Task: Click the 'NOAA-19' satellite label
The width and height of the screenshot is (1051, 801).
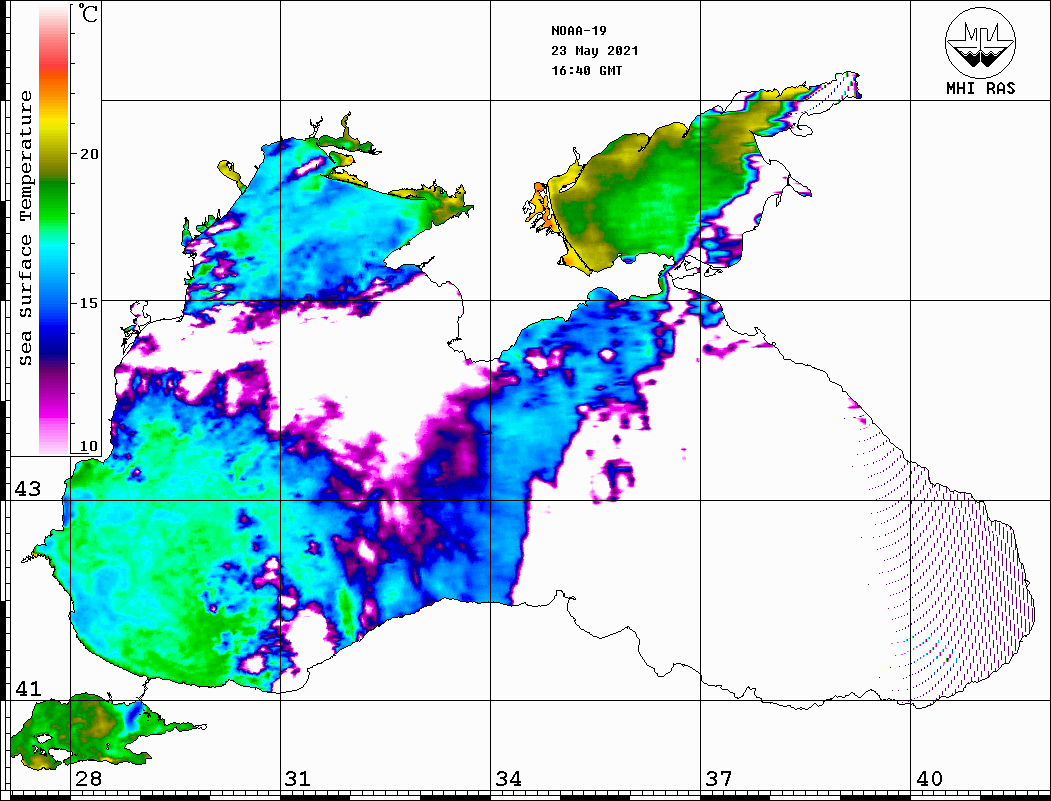Action: 578,31
